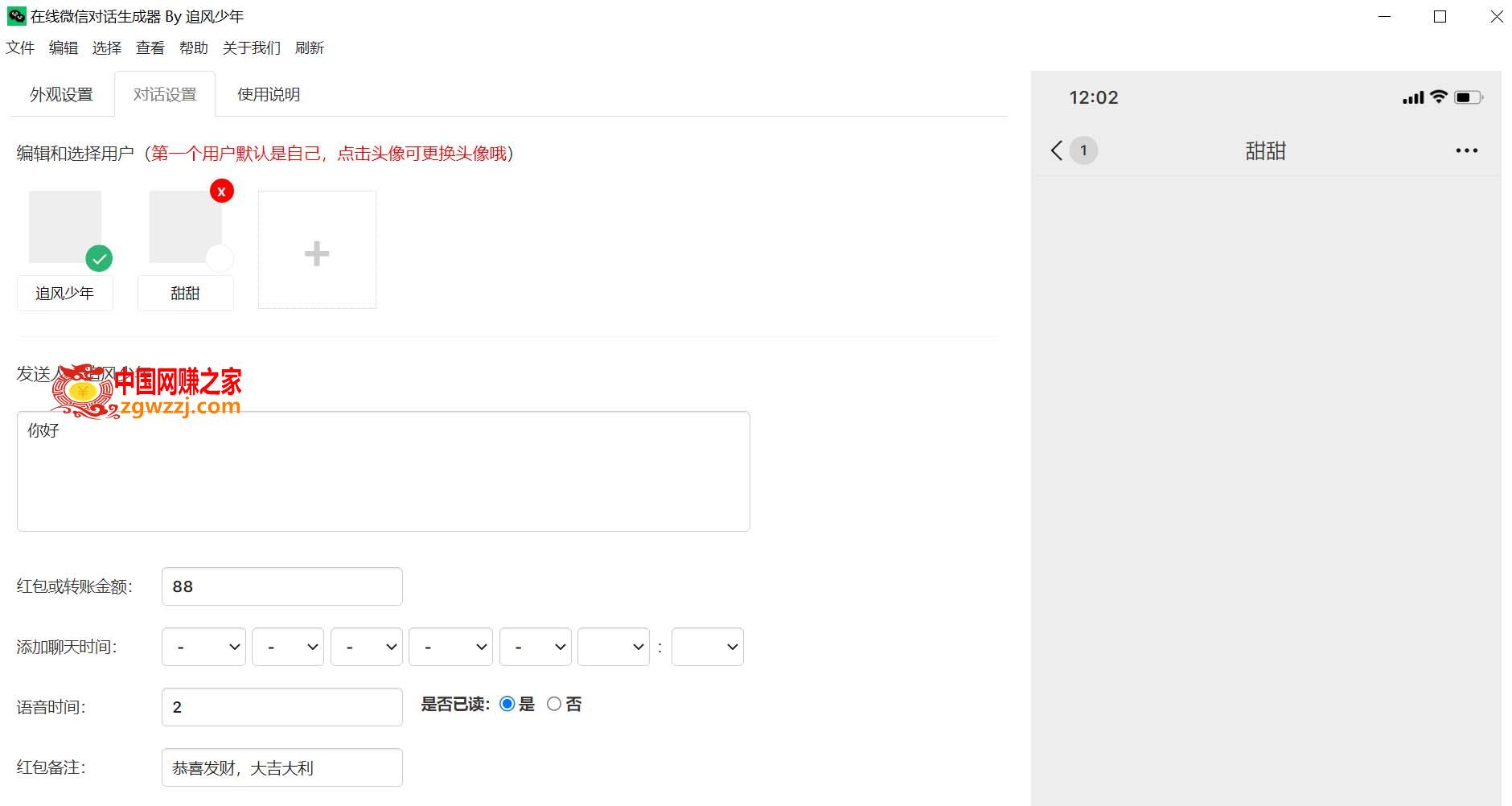Screen dimensions: 1512x806
Task: Open the 选择 menu
Action: [x=107, y=48]
